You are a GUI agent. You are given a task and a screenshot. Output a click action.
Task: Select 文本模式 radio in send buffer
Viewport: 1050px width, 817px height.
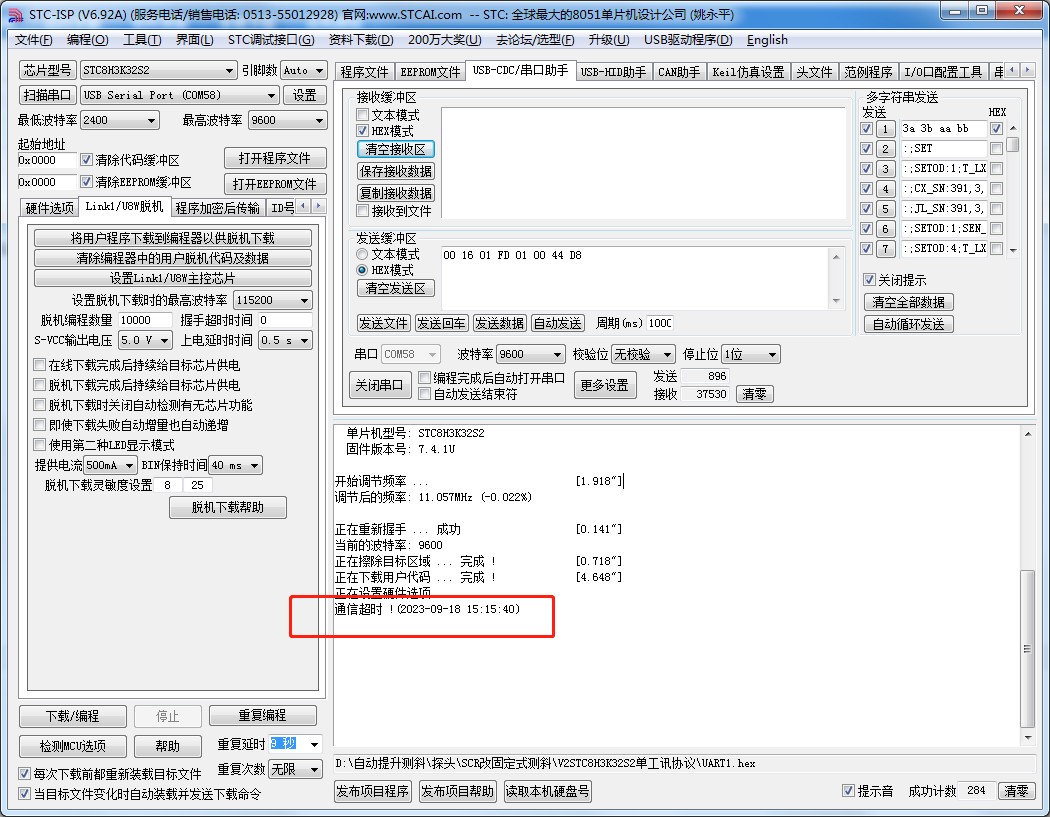362,254
